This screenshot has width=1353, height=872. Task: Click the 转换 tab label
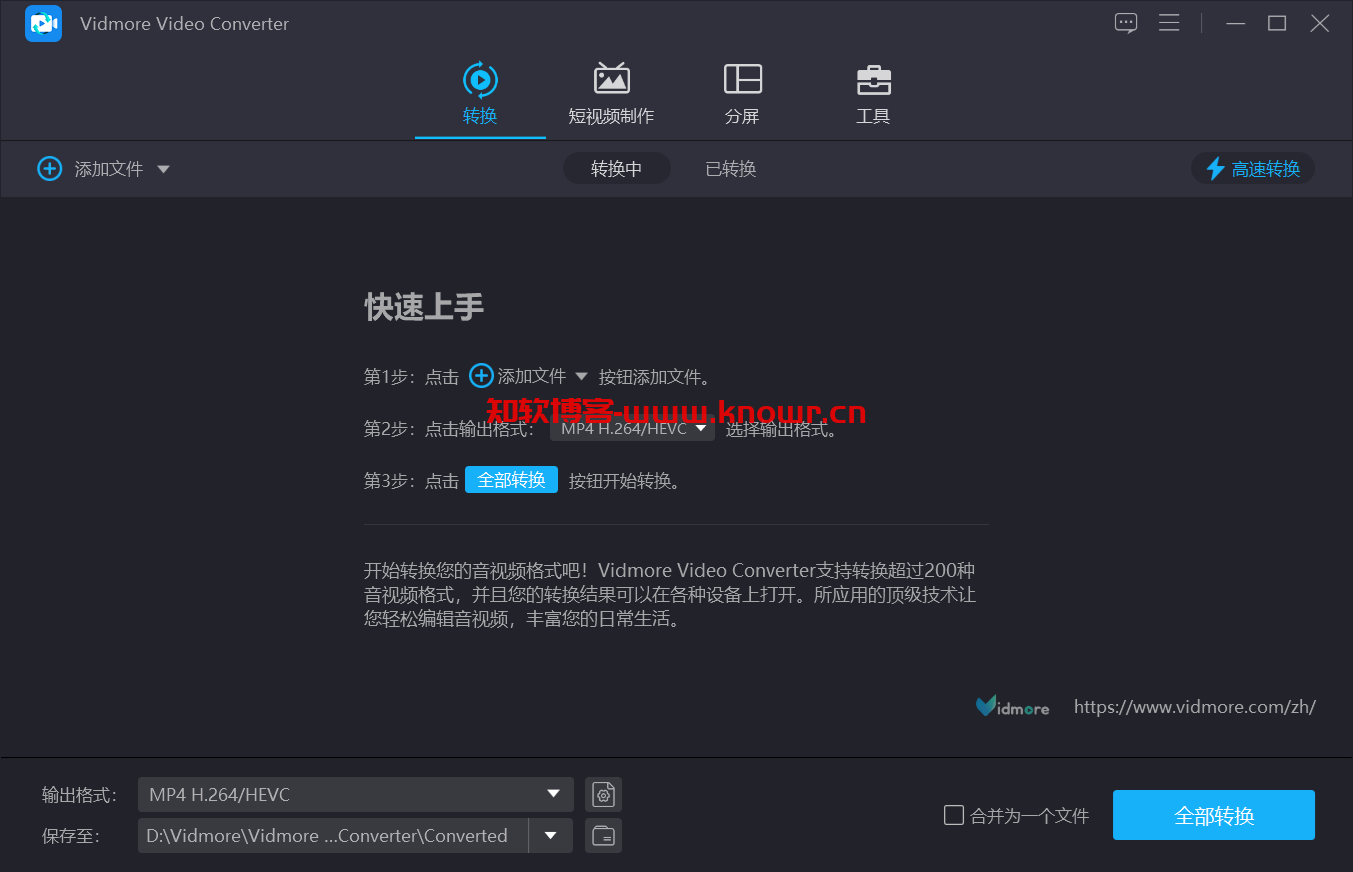coord(480,116)
